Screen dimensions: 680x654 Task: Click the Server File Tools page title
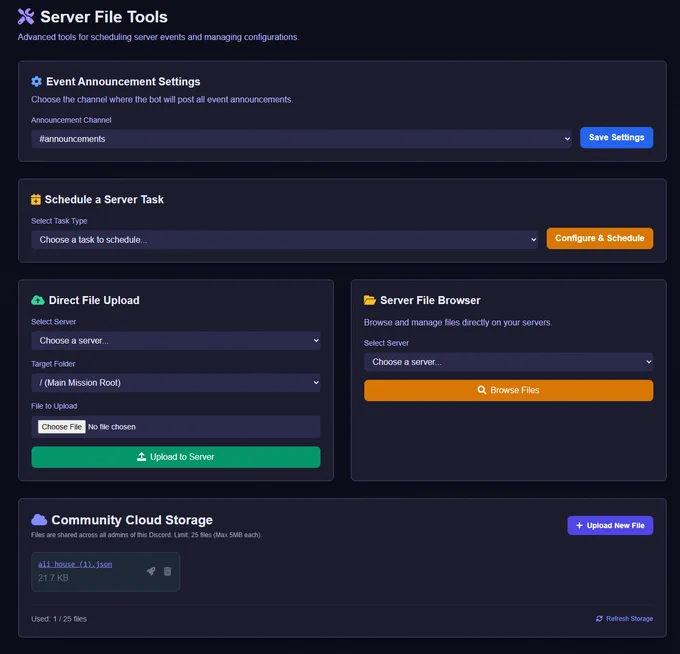tap(104, 17)
